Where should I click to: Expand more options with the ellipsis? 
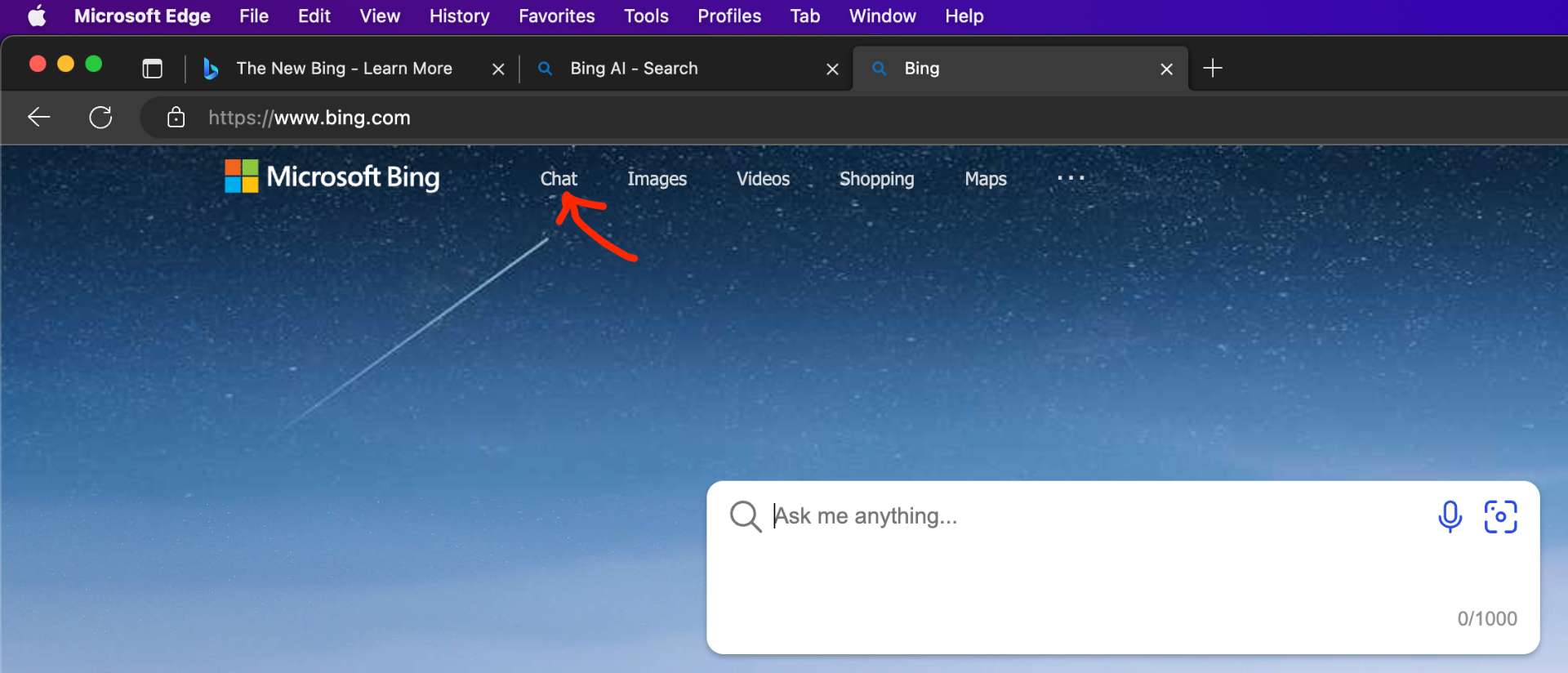coord(1071,178)
